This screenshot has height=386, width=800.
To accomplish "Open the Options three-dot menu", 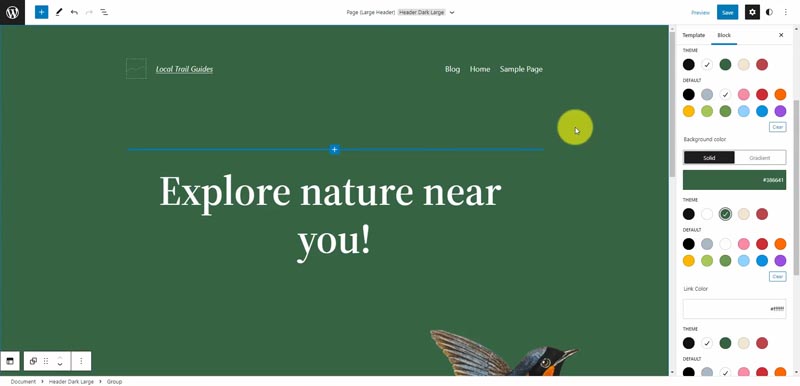I will 786,12.
